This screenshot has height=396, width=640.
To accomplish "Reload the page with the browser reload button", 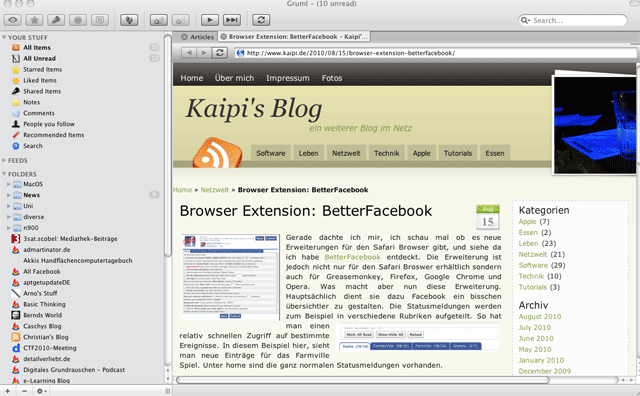I will point(219,53).
